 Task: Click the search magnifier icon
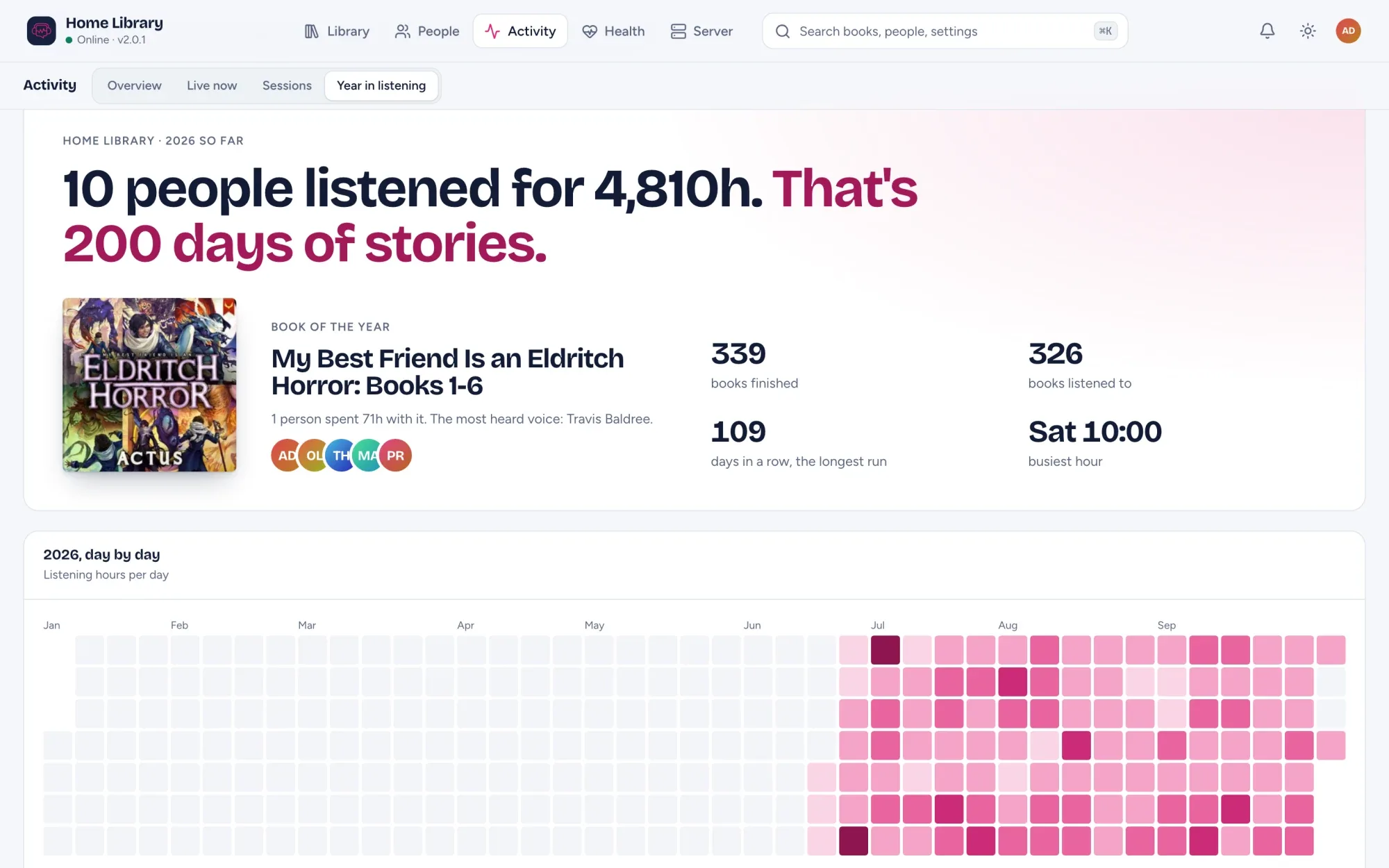(x=783, y=31)
